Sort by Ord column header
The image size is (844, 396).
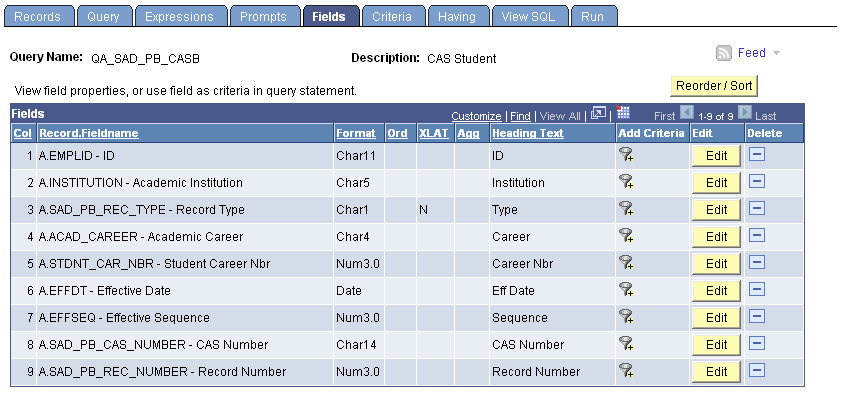[x=397, y=133]
